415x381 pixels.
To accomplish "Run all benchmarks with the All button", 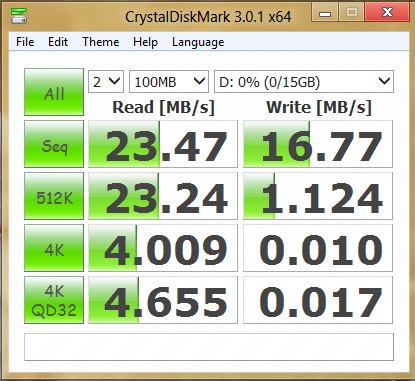I will (x=54, y=92).
